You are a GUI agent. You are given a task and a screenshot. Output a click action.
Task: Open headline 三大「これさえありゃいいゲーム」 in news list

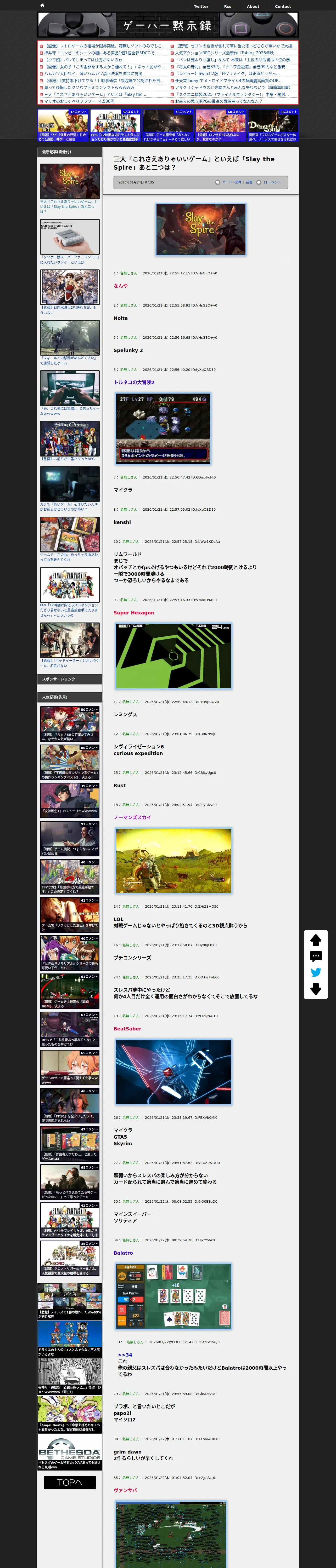pos(96,94)
